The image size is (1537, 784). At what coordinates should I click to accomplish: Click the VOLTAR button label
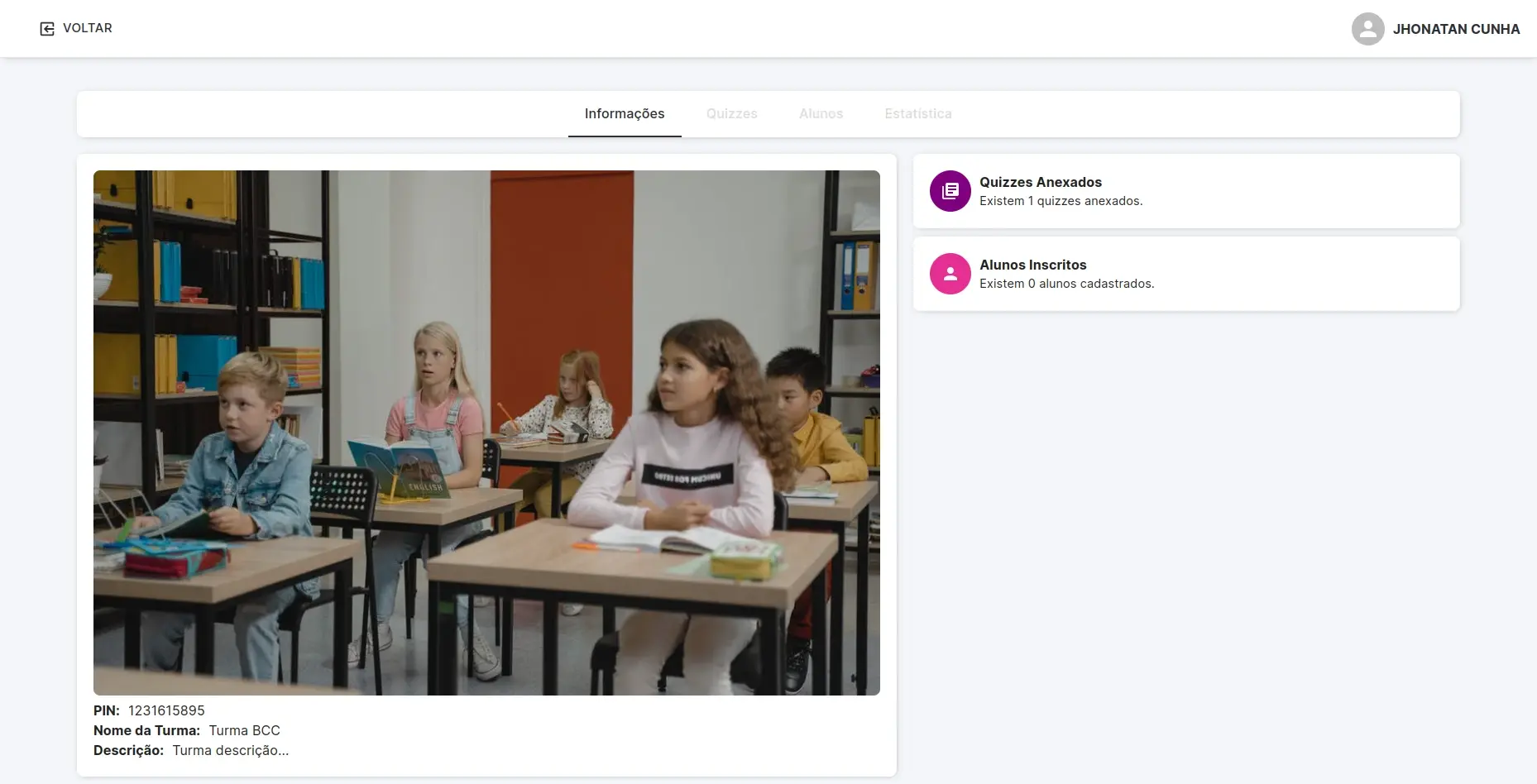click(88, 28)
